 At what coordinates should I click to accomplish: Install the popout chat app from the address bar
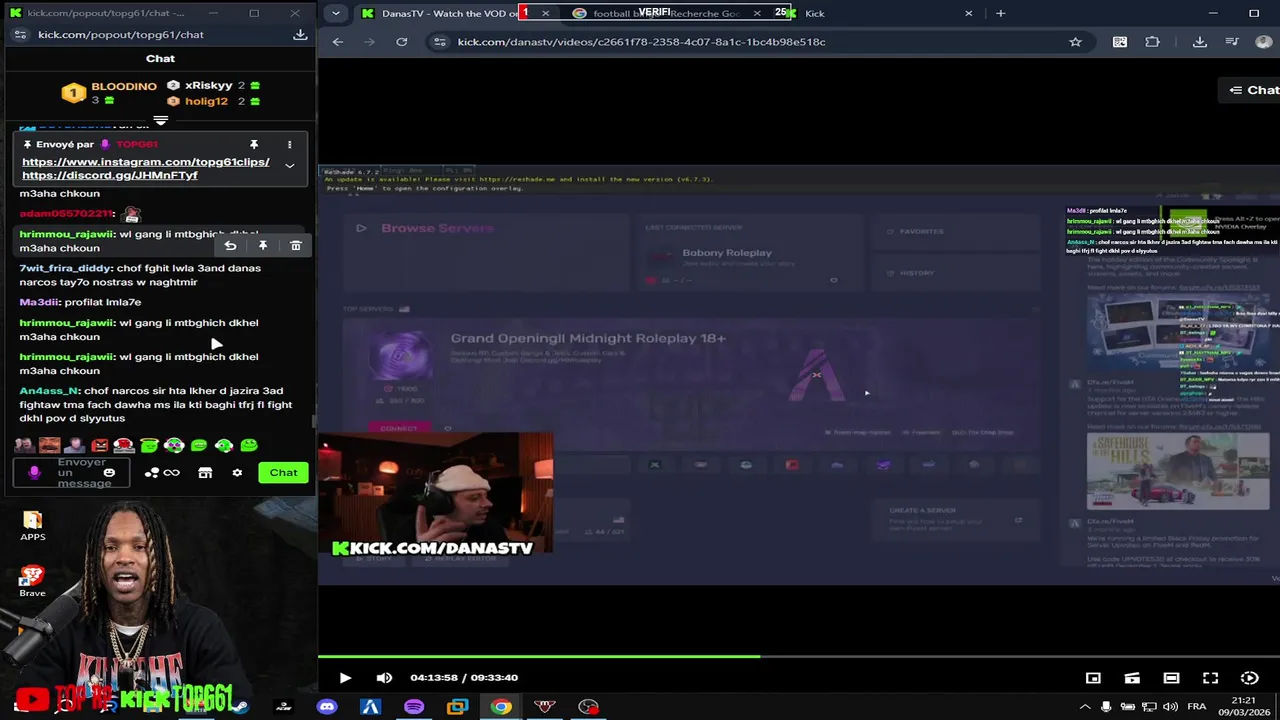tap(299, 34)
